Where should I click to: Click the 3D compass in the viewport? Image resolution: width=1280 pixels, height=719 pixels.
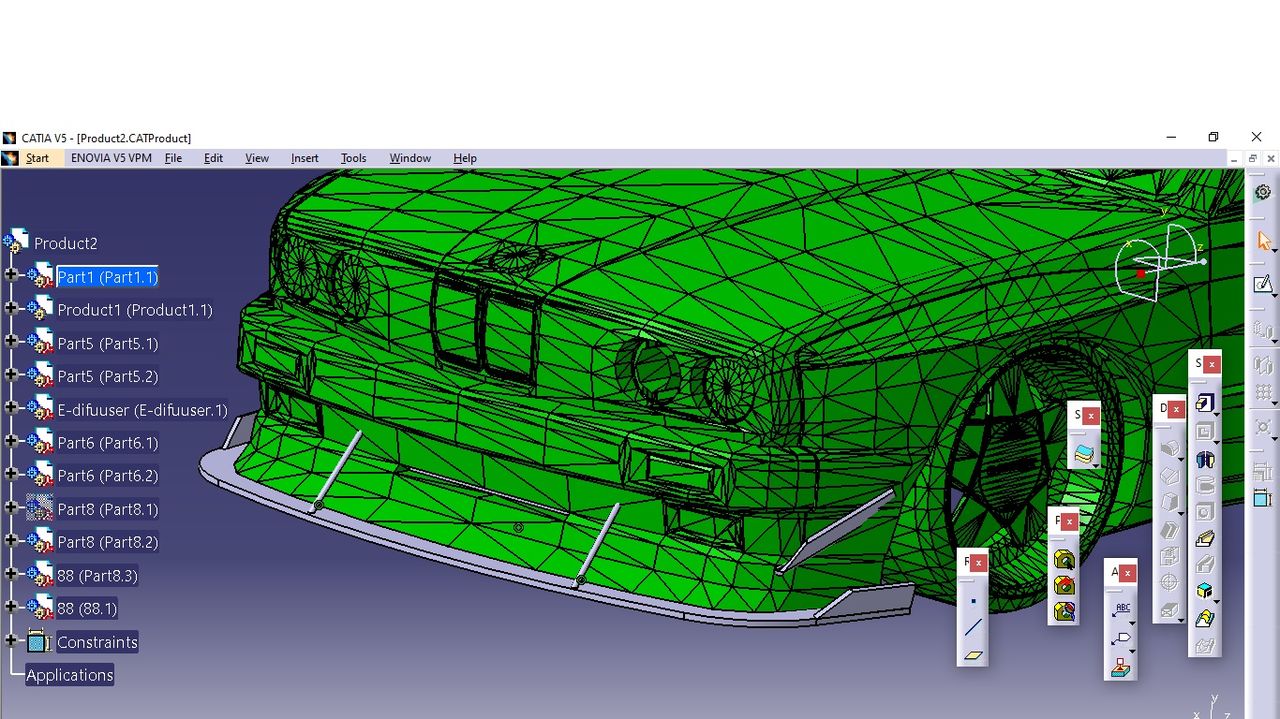pyautogui.click(x=1160, y=263)
